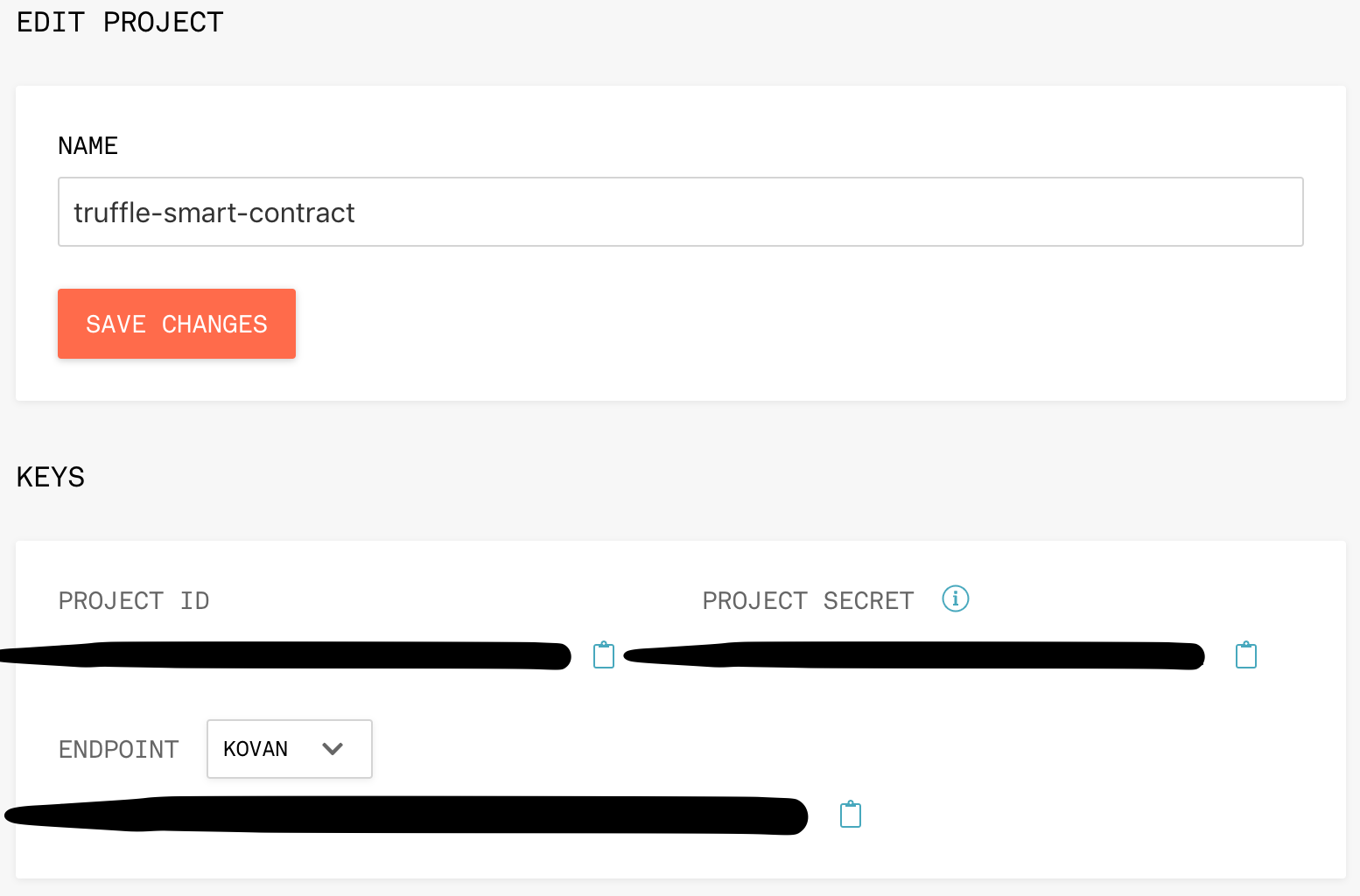Click the redacted Project Secret value
The image size is (1360, 896).
(914, 655)
